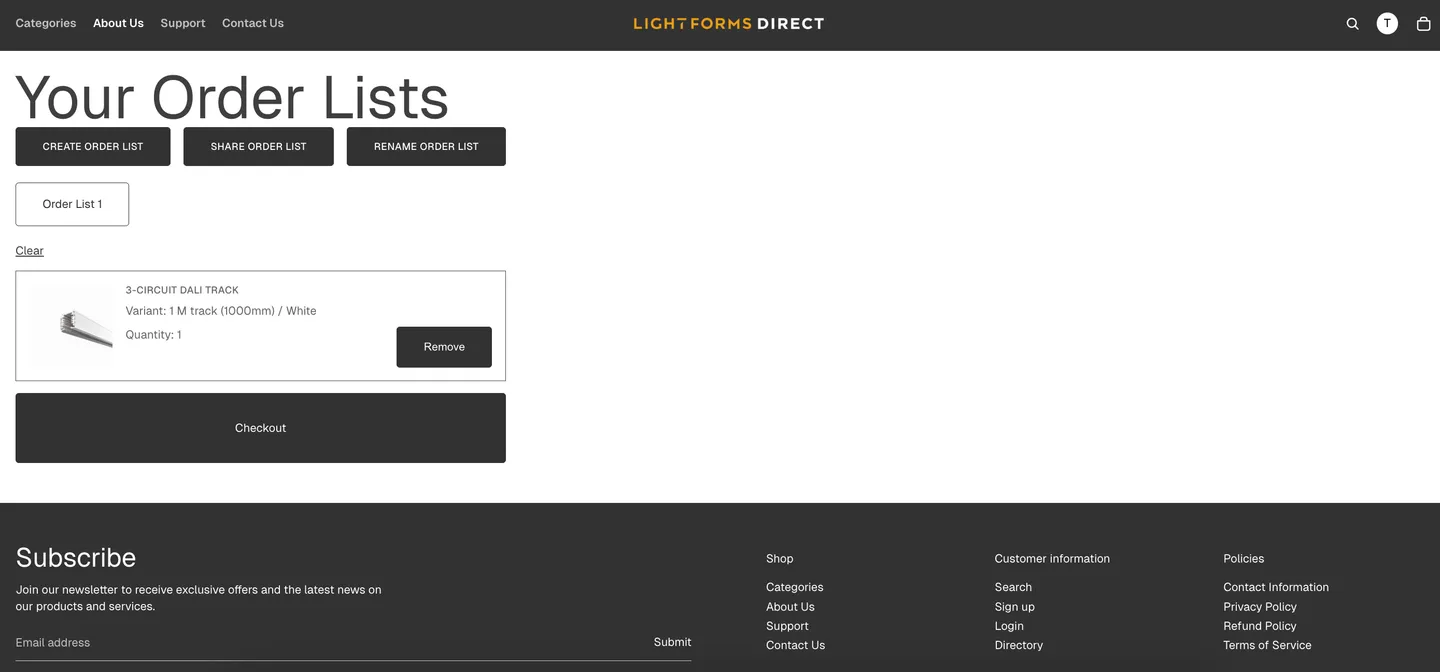Open footer Refund Policy link
The height and width of the screenshot is (672, 1440).
[1260, 626]
